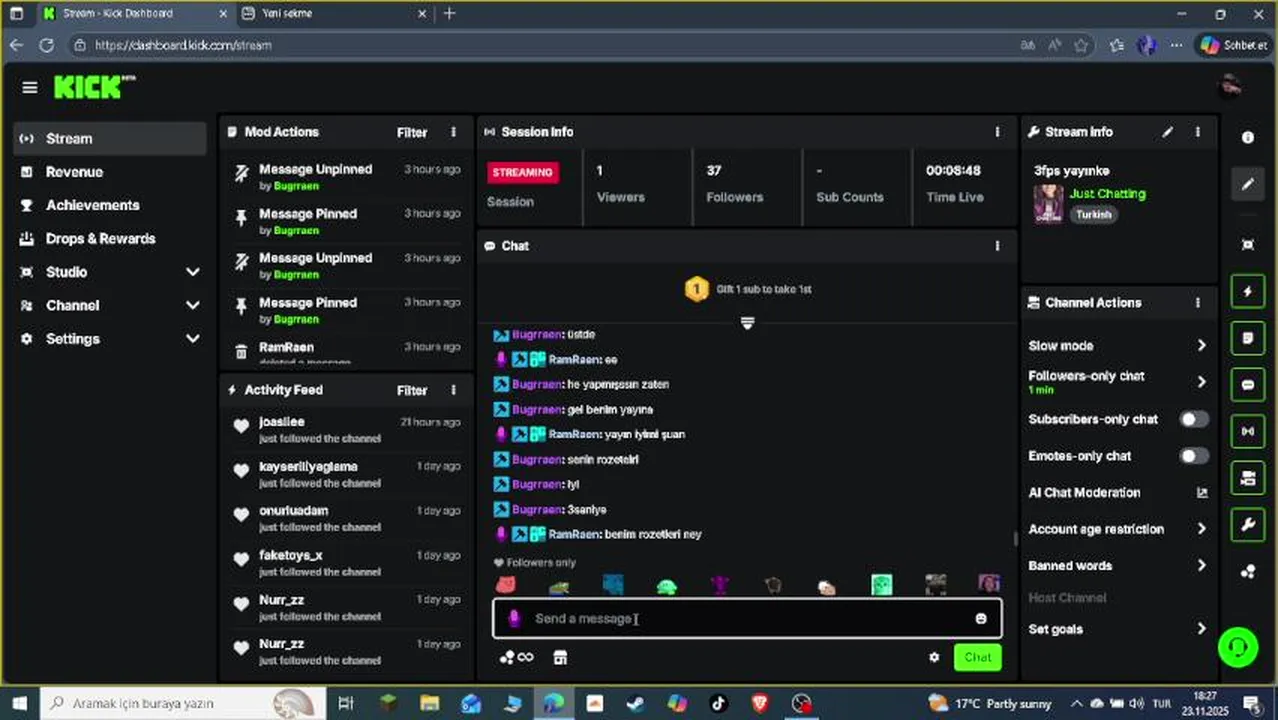Open the shop icon below message box
Image resolution: width=1278 pixels, height=720 pixels.
tap(560, 657)
